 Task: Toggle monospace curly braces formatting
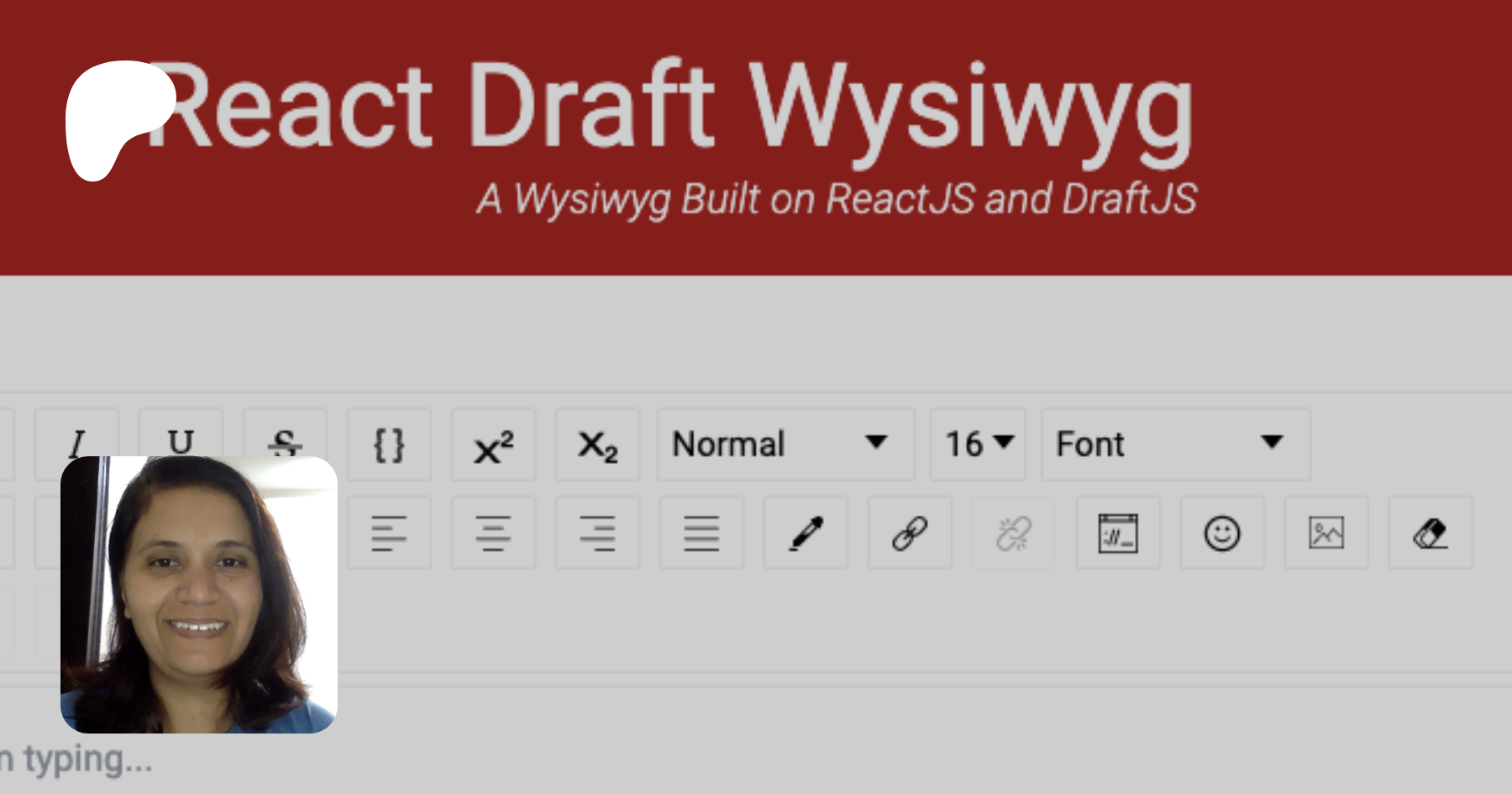(x=389, y=444)
